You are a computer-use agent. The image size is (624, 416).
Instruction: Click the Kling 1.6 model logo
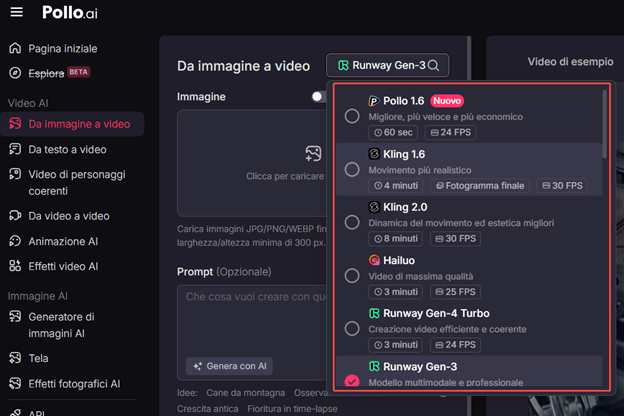coord(374,154)
